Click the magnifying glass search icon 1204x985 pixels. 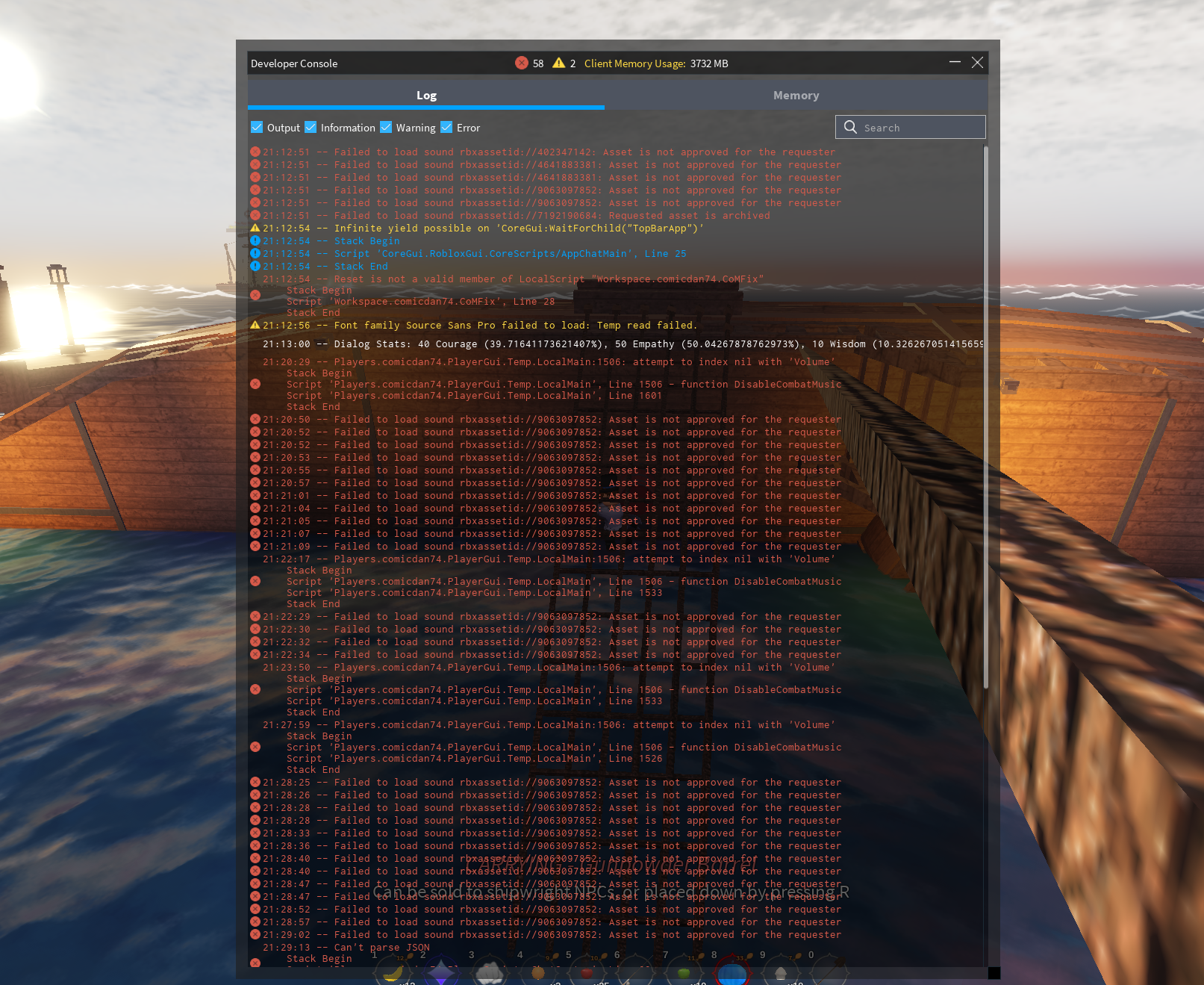(850, 128)
